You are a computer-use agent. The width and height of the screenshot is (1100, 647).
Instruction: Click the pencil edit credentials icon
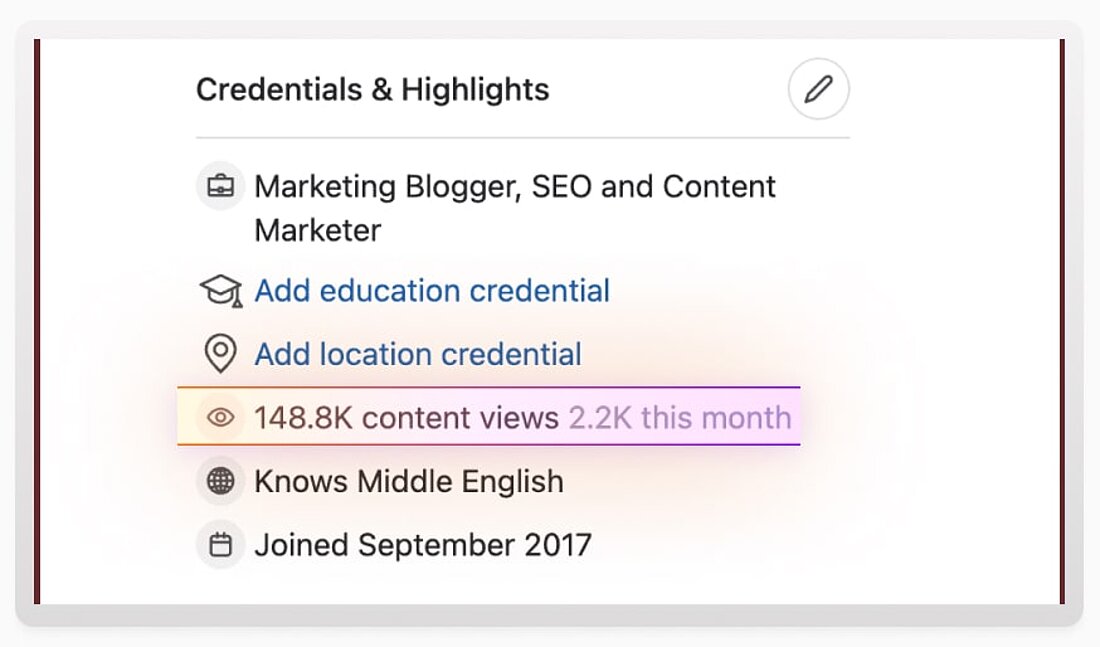click(x=818, y=90)
